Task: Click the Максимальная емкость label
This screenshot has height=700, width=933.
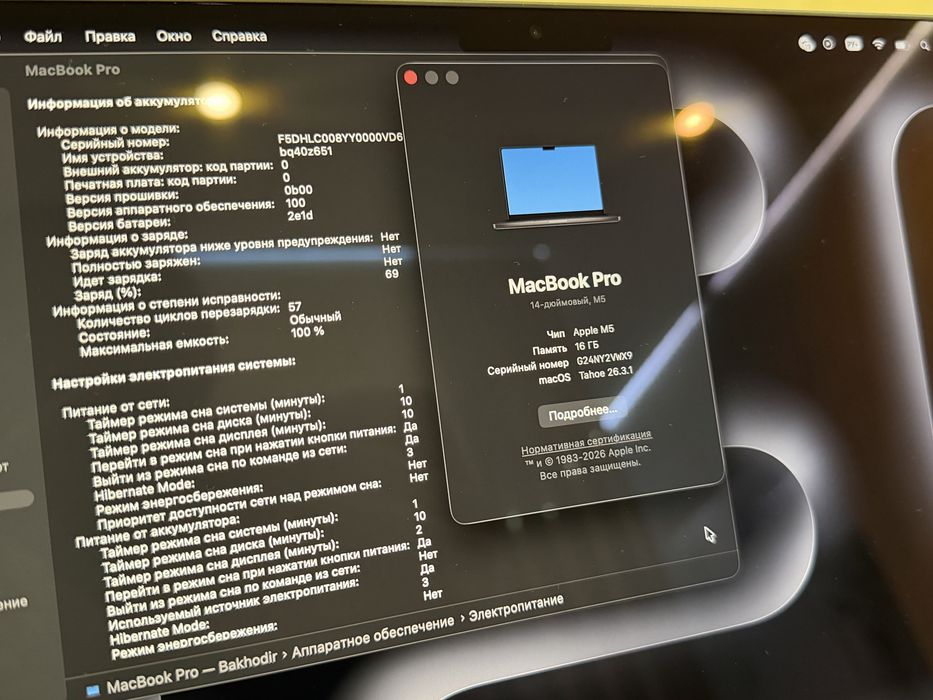Action: [154, 345]
